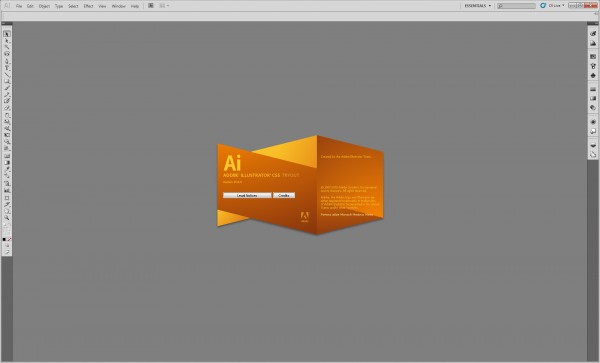Select the Eyedropper tool
Viewport: 600px width, 363px height.
click(7, 168)
